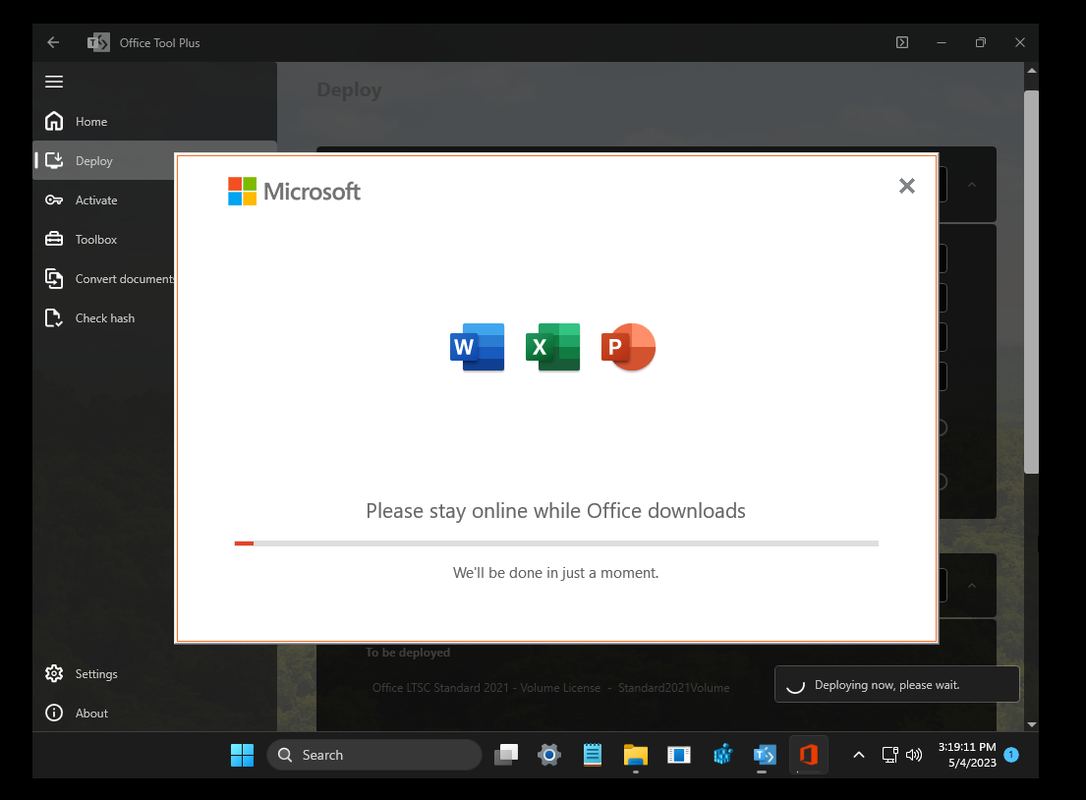Click the red Office installer taskbar icon
This screenshot has width=1086, height=800.
tap(808, 755)
